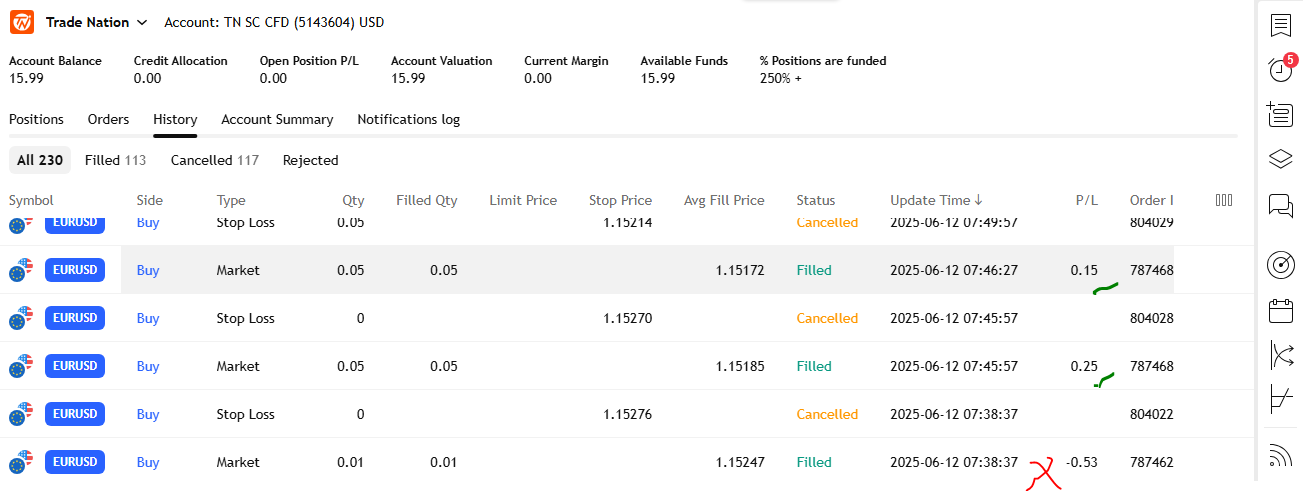Open the watchlist panel icon

tap(1280, 25)
